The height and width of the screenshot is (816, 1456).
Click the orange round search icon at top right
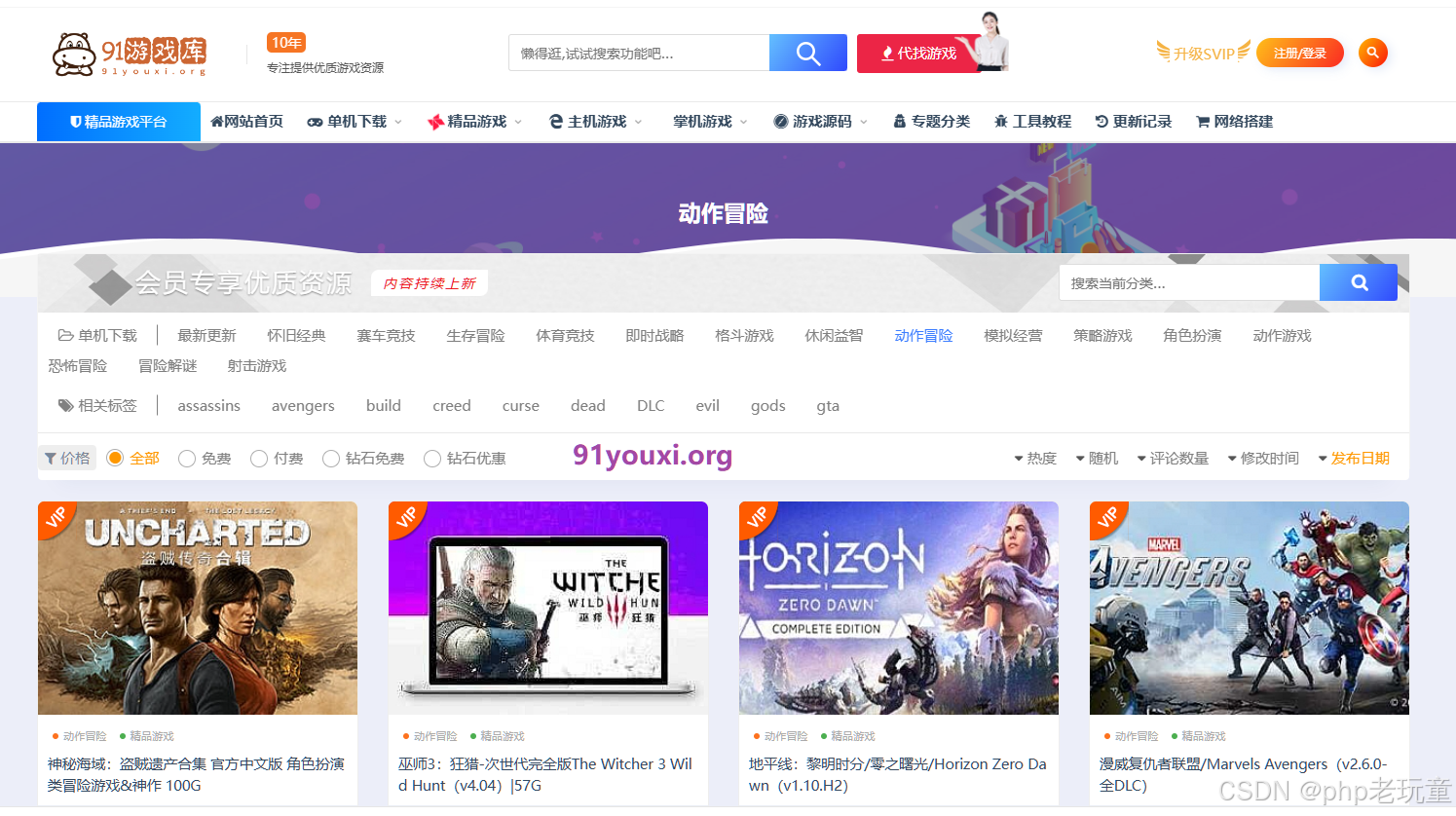tap(1373, 53)
